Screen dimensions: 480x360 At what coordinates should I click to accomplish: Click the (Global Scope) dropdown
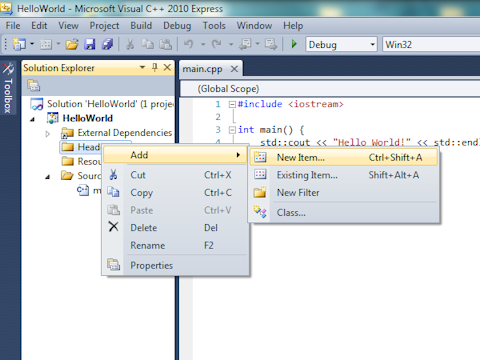coord(330,89)
